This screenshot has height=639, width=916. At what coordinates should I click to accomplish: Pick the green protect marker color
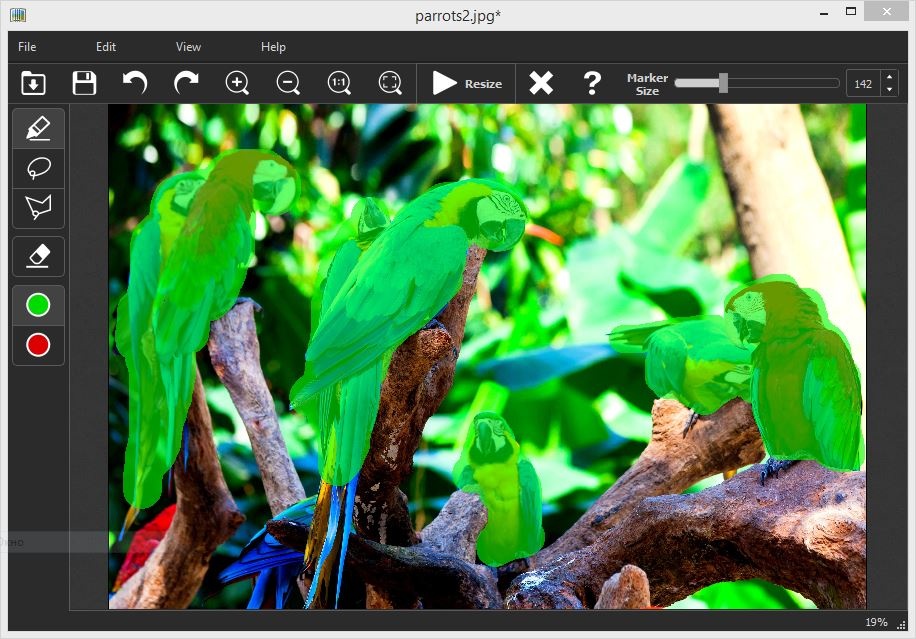(x=38, y=305)
